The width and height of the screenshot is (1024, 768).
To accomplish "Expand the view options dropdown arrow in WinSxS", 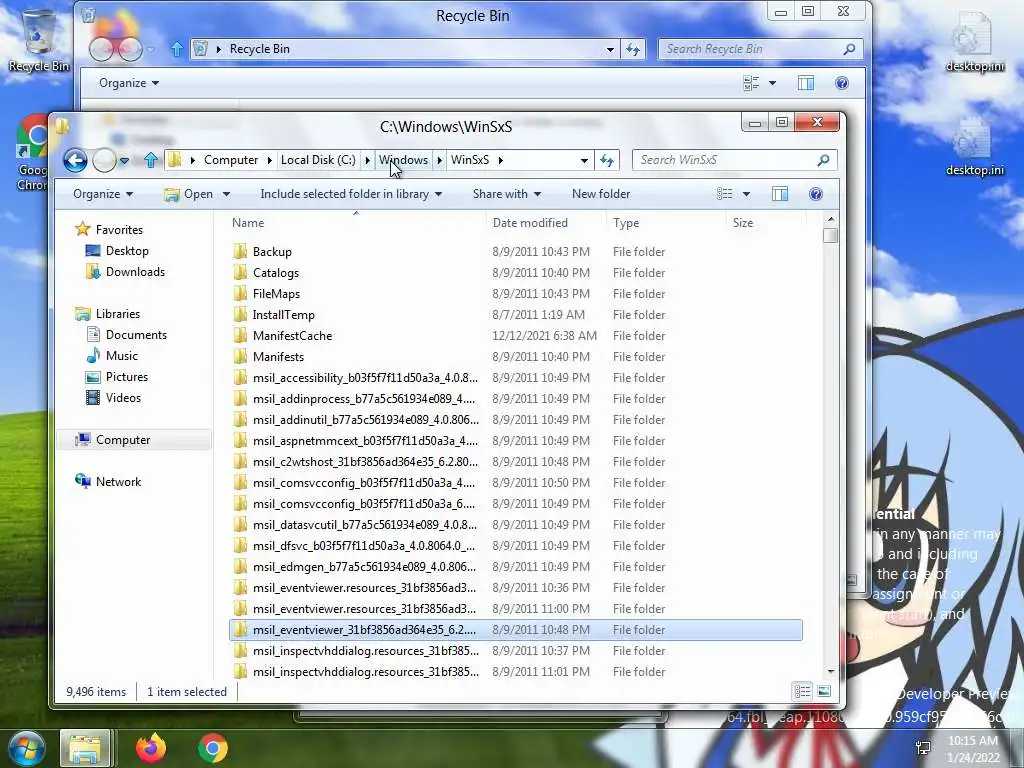I will (x=746, y=194).
